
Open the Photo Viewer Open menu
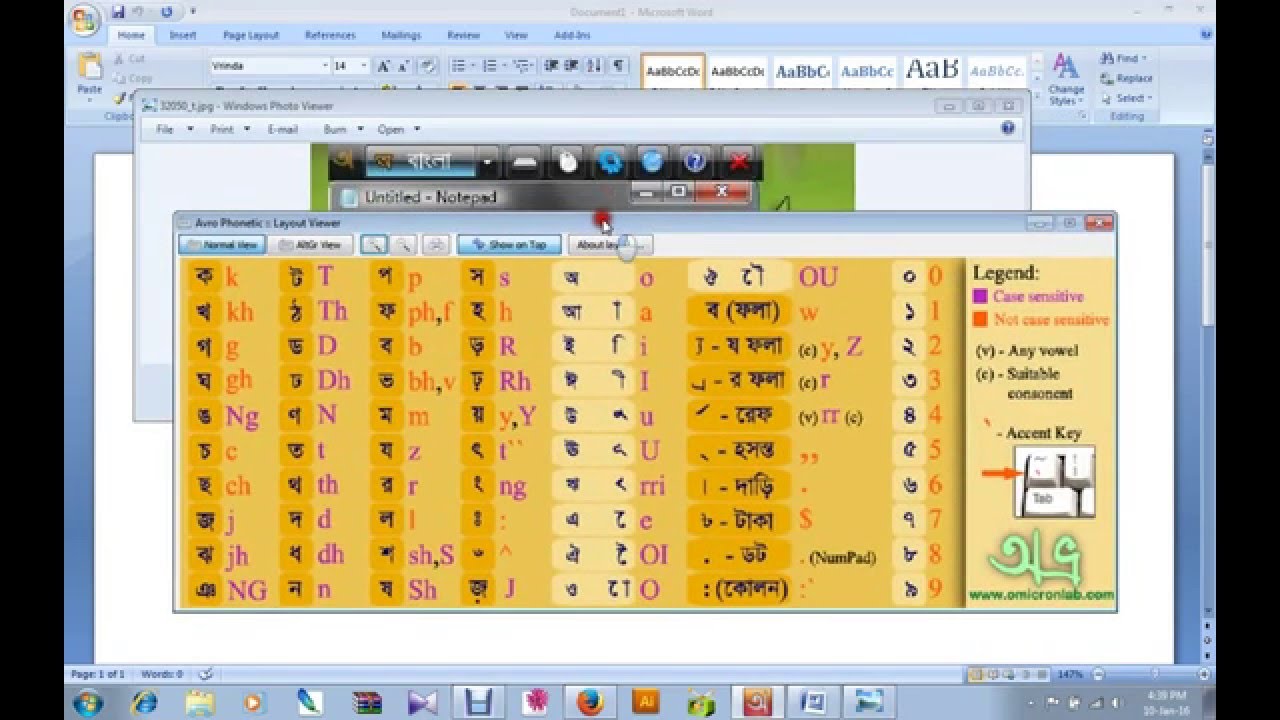point(398,129)
